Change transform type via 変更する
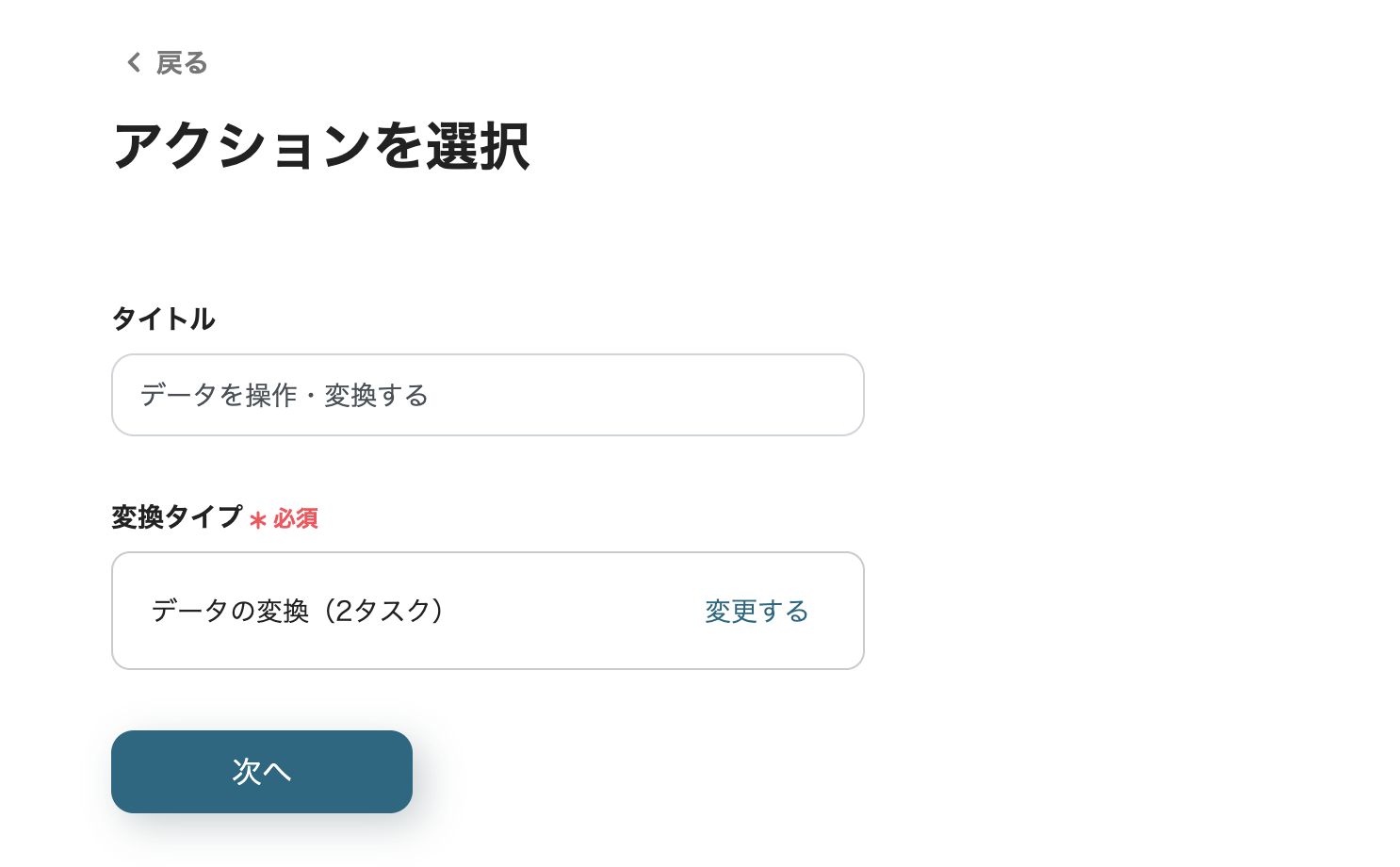Screen dimensions: 1400x867 coord(757,611)
